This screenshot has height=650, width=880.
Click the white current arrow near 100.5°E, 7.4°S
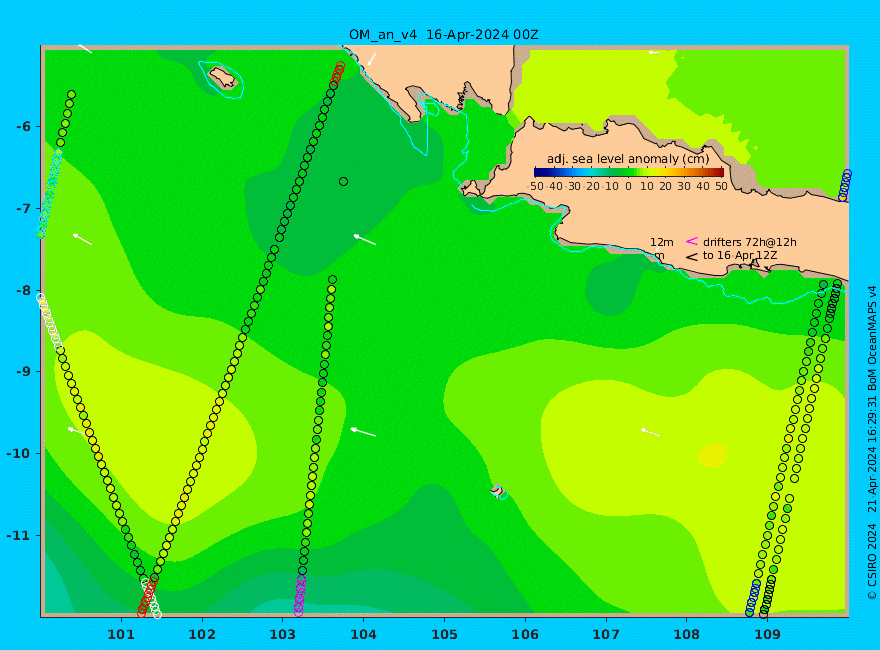(82, 239)
